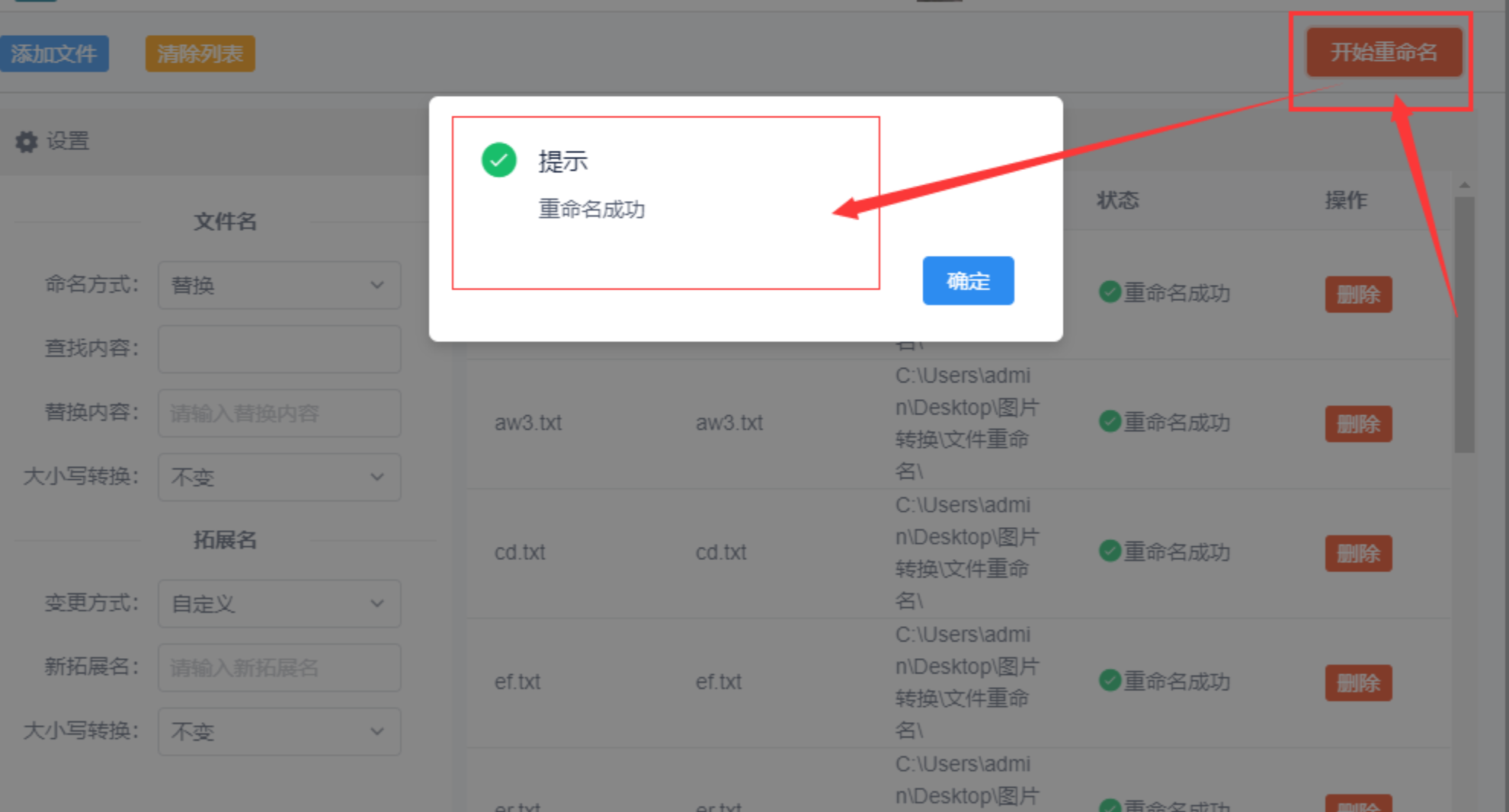Click the 清除列表 button
The image size is (1509, 812).
coord(200,53)
